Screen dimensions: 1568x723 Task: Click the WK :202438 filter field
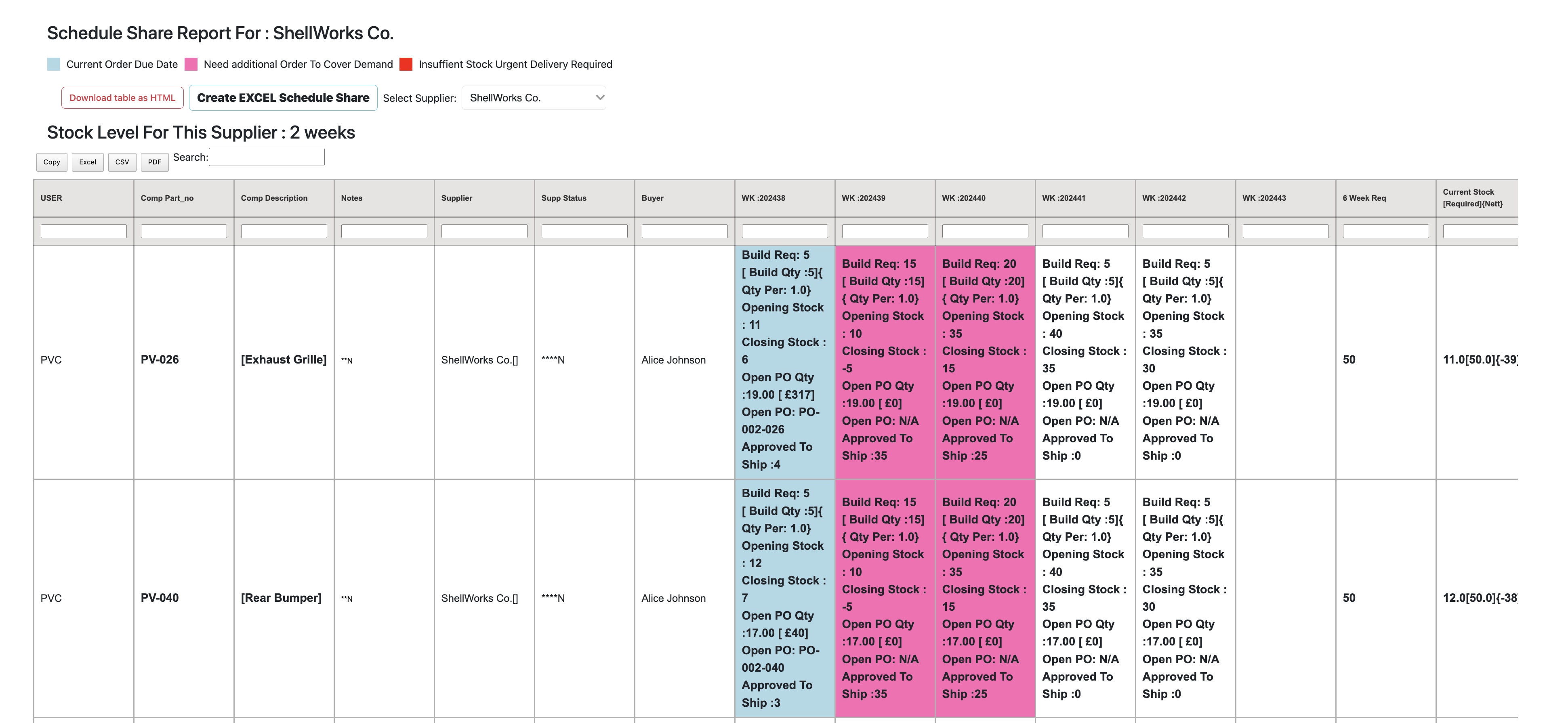(x=785, y=232)
